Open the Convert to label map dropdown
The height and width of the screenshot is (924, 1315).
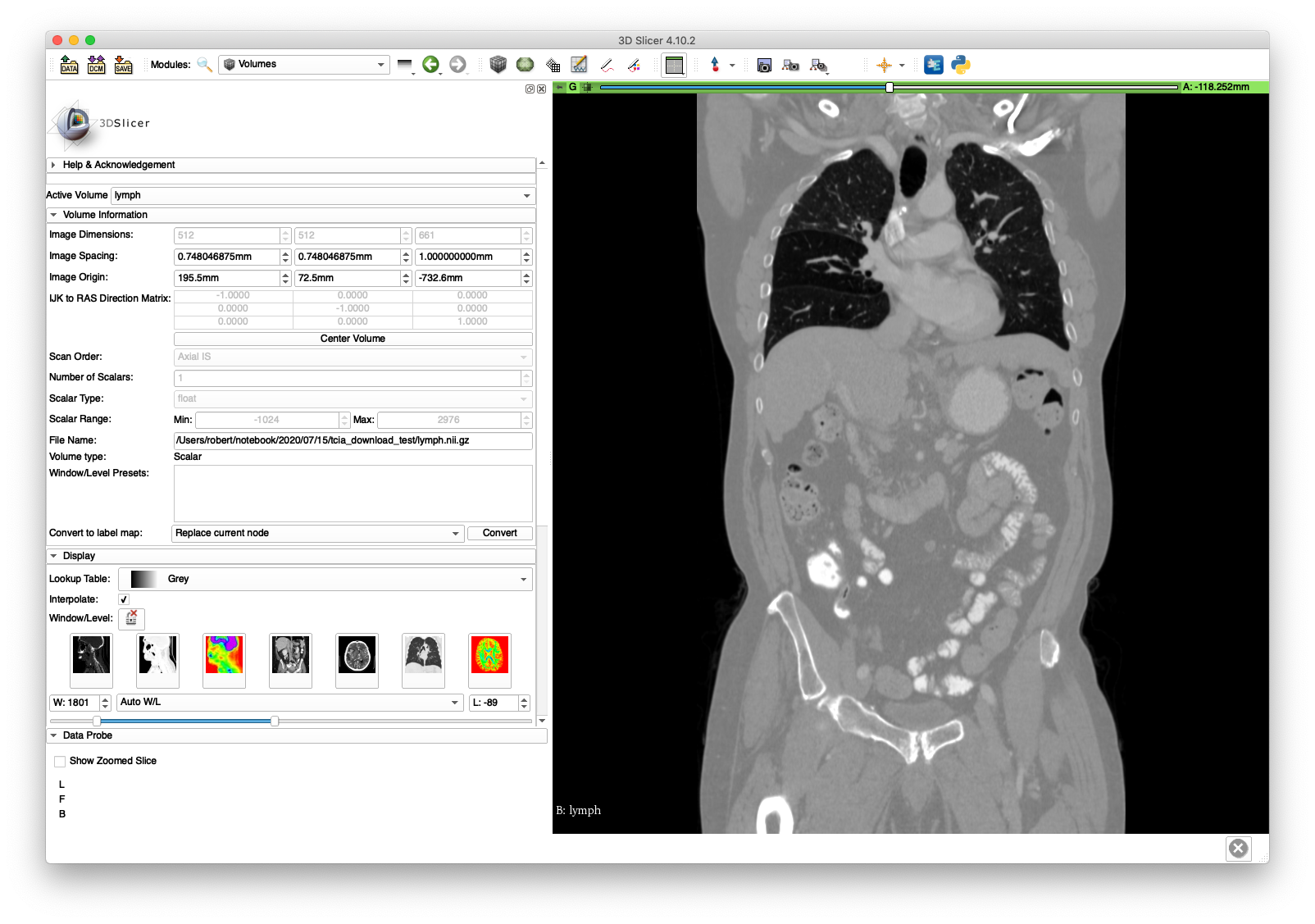(x=316, y=533)
